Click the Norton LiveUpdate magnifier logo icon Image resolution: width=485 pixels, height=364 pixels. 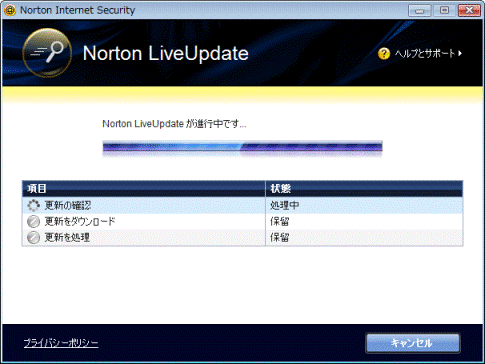click(x=47, y=53)
